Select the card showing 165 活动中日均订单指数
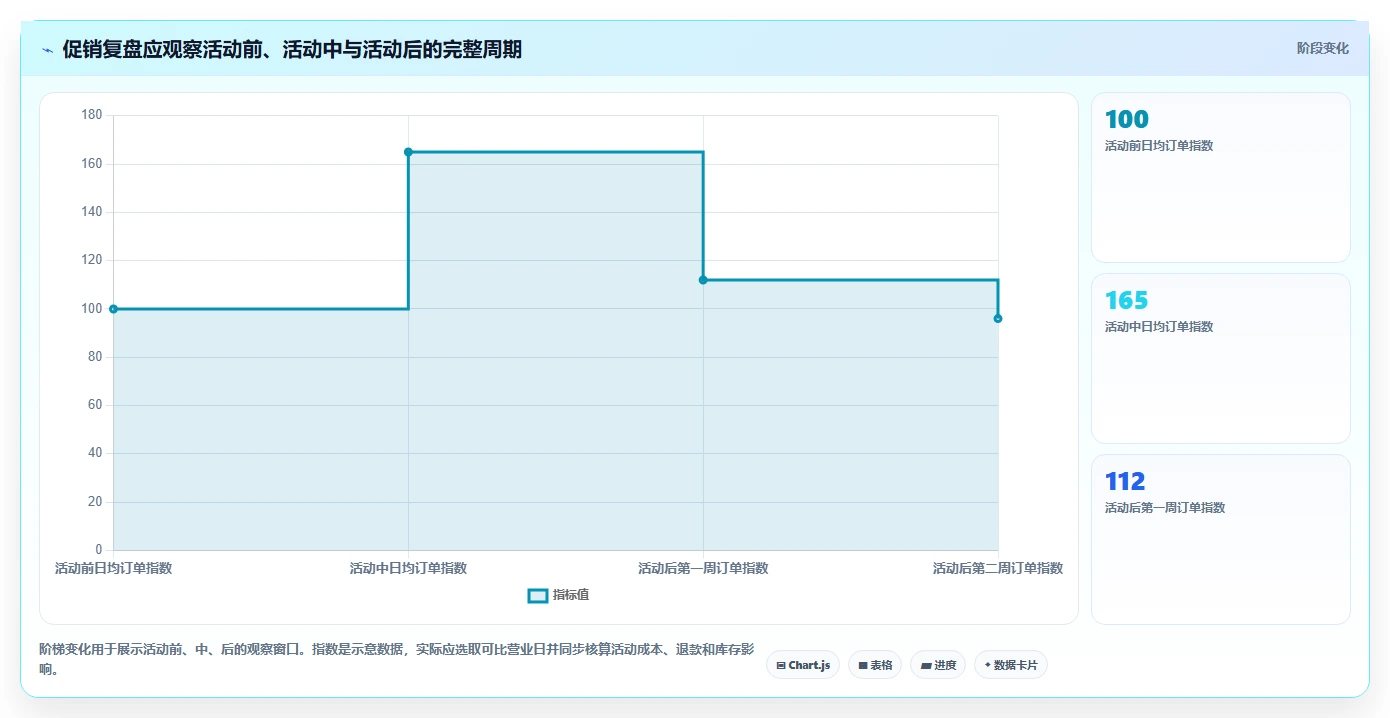The image size is (1390, 718). tap(1220, 358)
